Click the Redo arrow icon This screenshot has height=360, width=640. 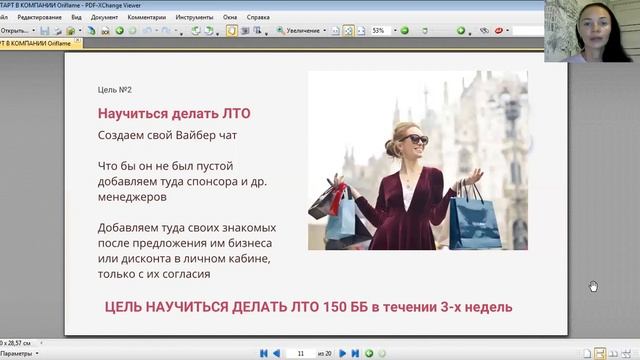click(x=166, y=31)
